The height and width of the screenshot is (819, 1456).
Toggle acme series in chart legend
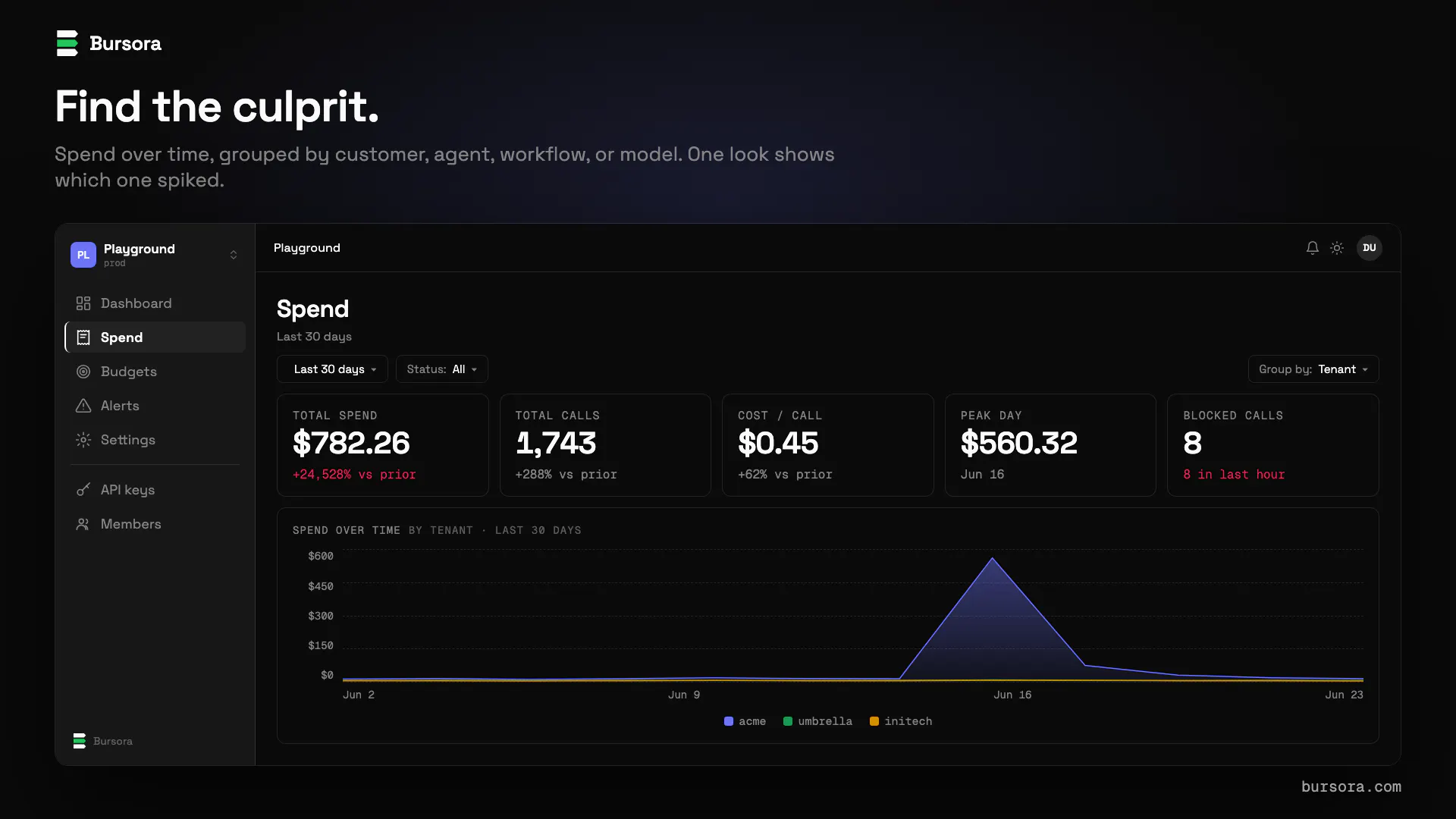click(745, 721)
